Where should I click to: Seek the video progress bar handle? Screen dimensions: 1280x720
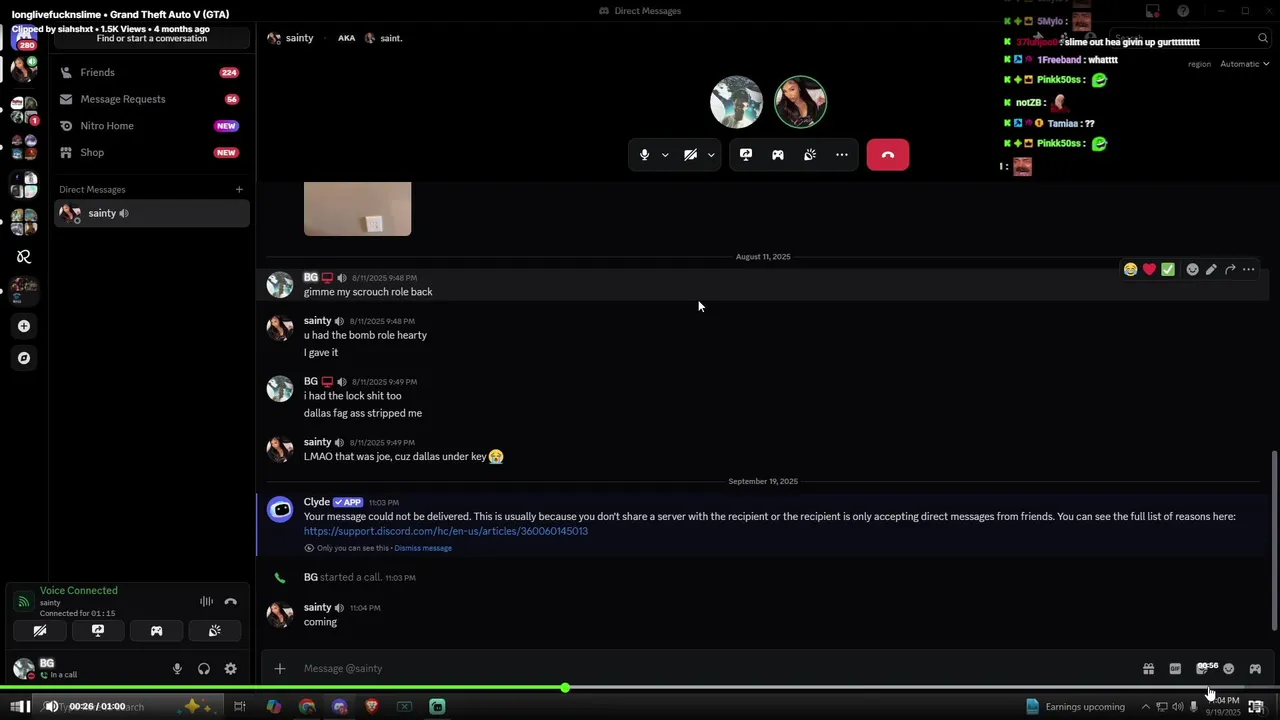[x=565, y=688]
